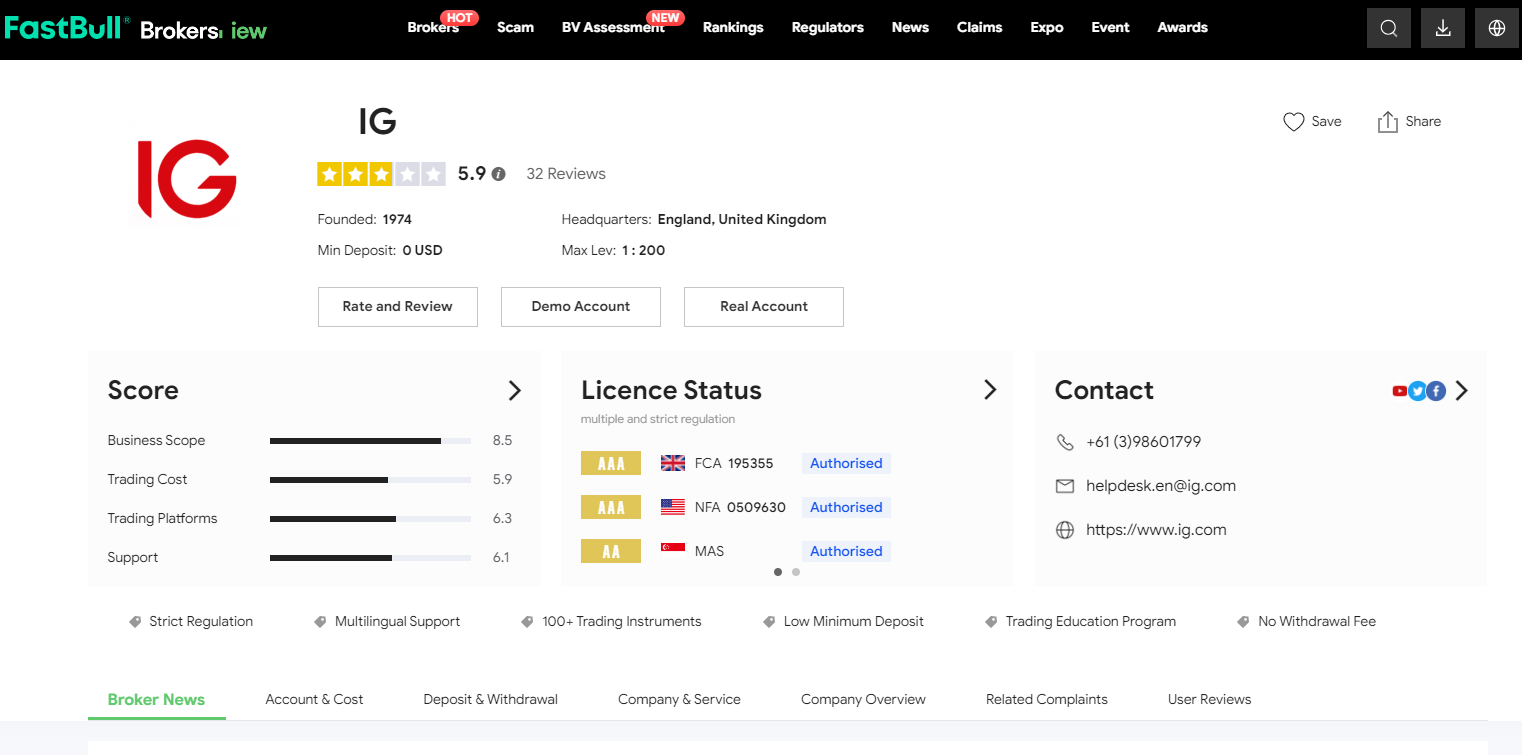Expand the Contact panel chevron
The width and height of the screenshot is (1522, 755).
click(x=1462, y=391)
